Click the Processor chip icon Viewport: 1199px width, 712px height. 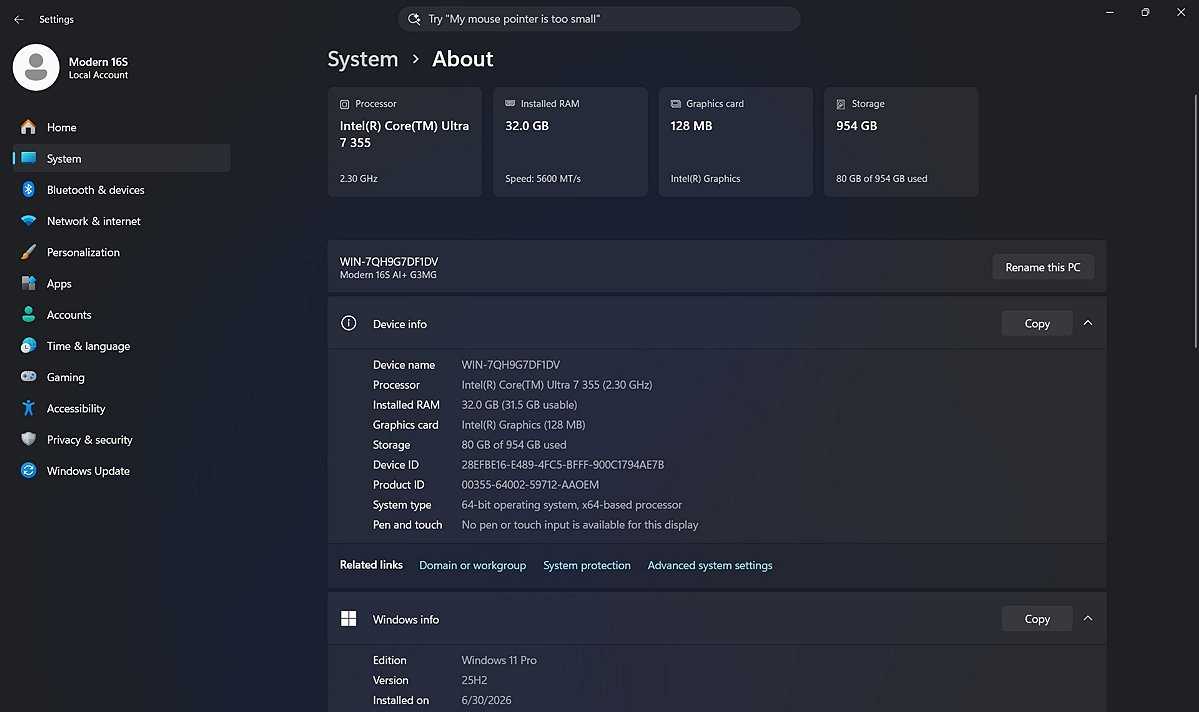click(344, 104)
